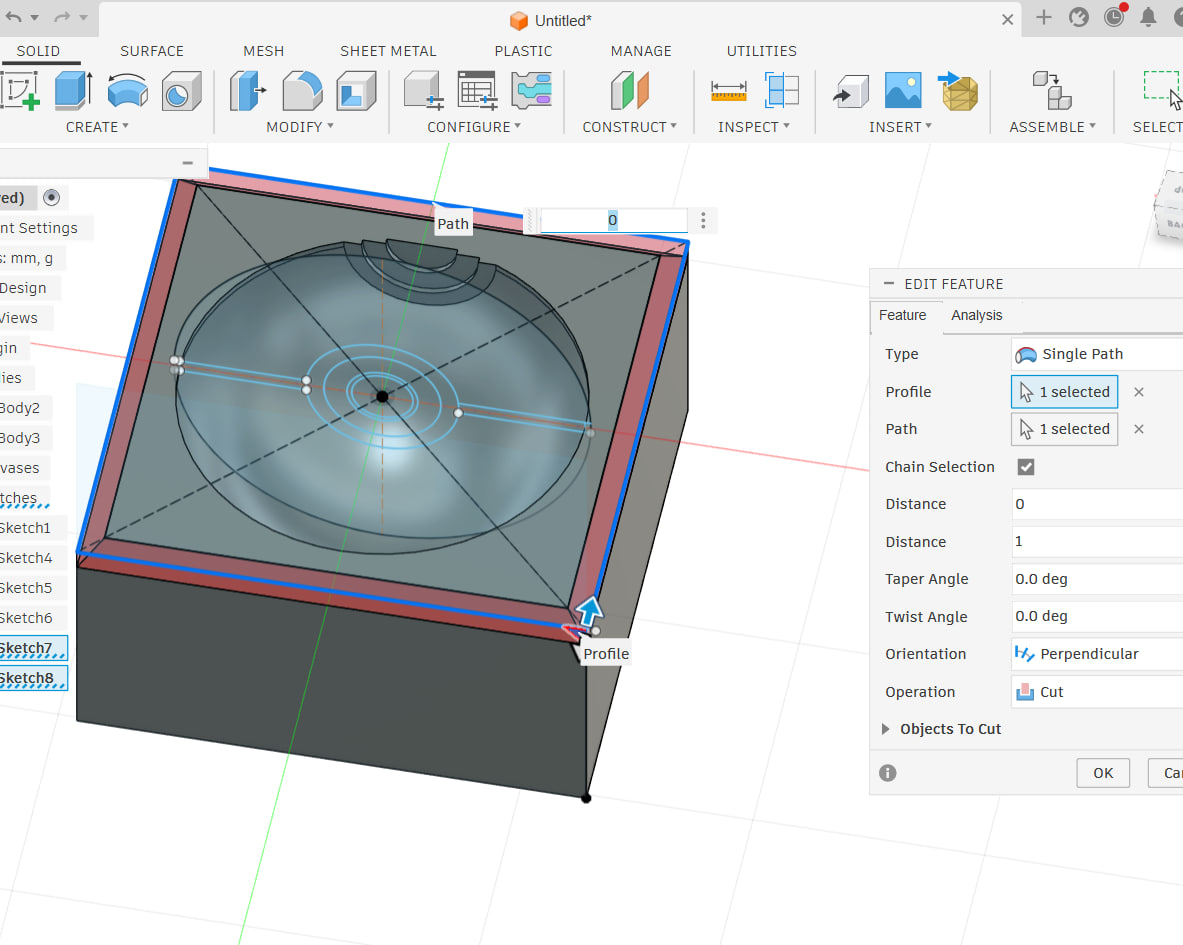Select the Create Sketch tool
The height and width of the screenshot is (945, 1183).
coord(20,91)
